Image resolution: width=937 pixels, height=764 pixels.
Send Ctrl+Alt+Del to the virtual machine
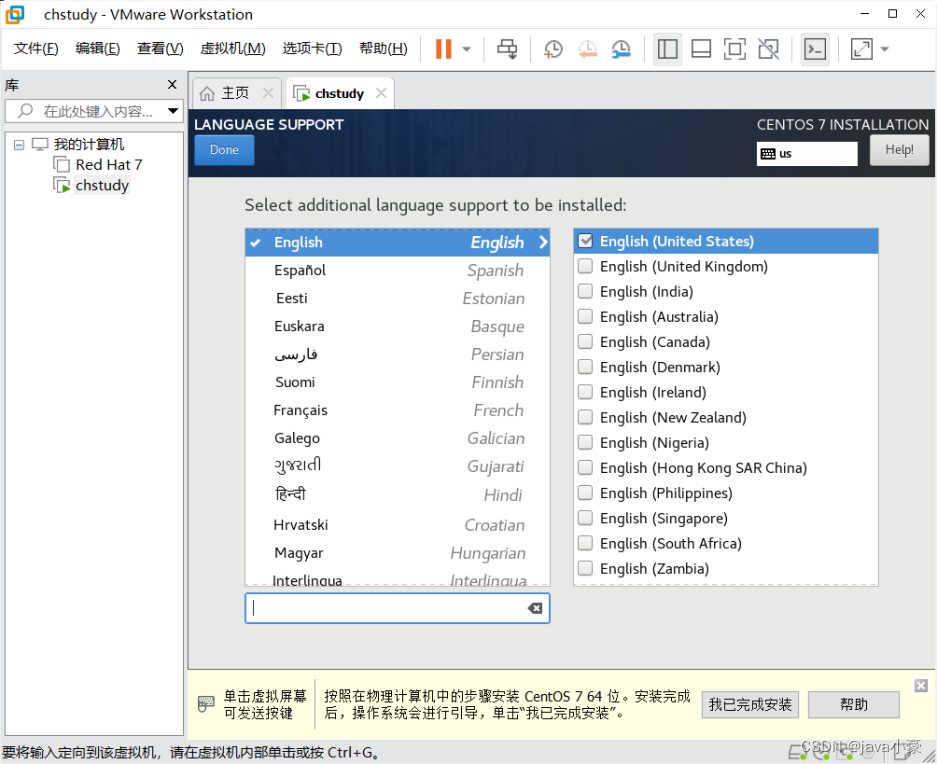coord(507,49)
